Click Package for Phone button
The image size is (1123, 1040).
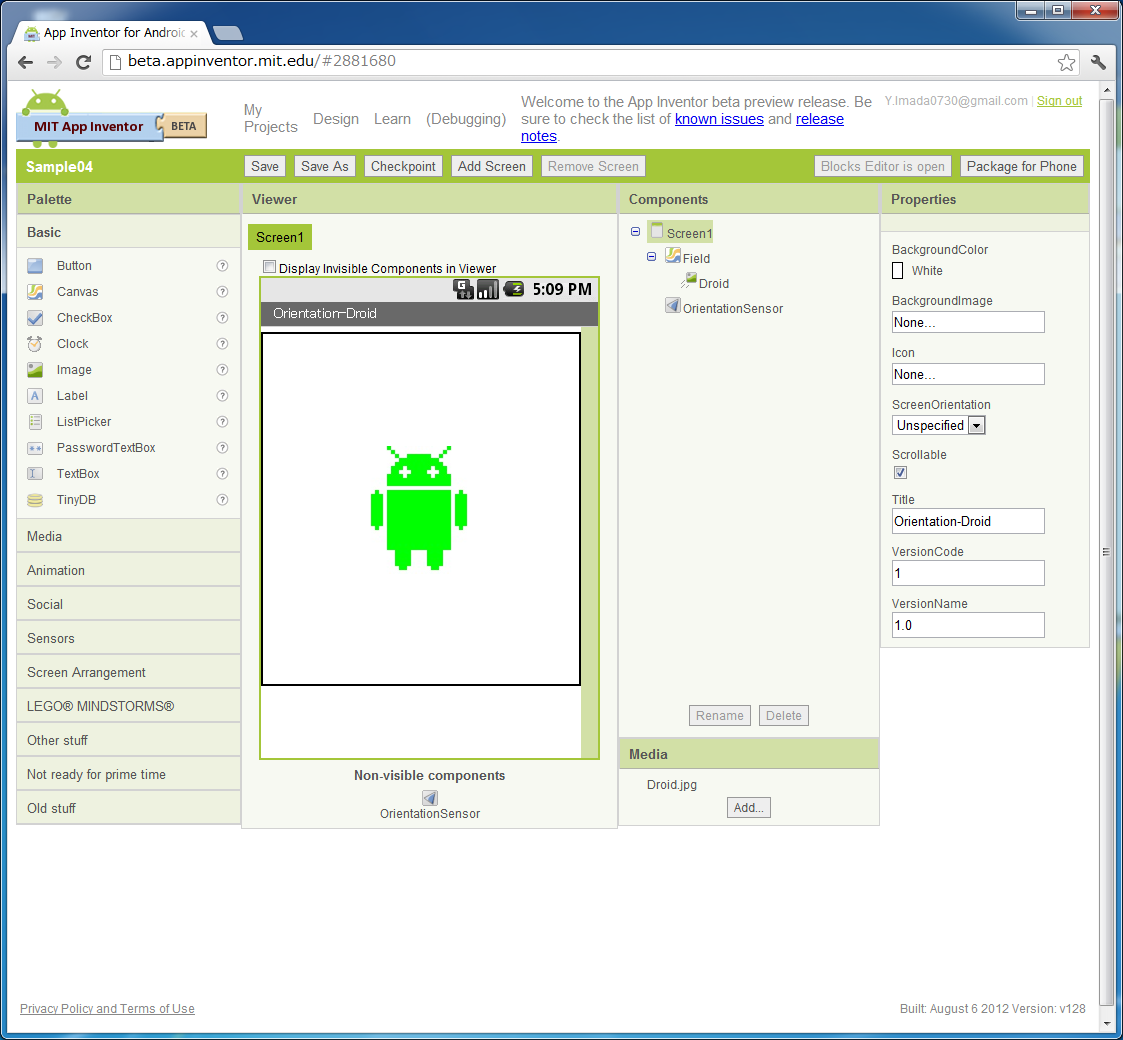(x=1021, y=166)
